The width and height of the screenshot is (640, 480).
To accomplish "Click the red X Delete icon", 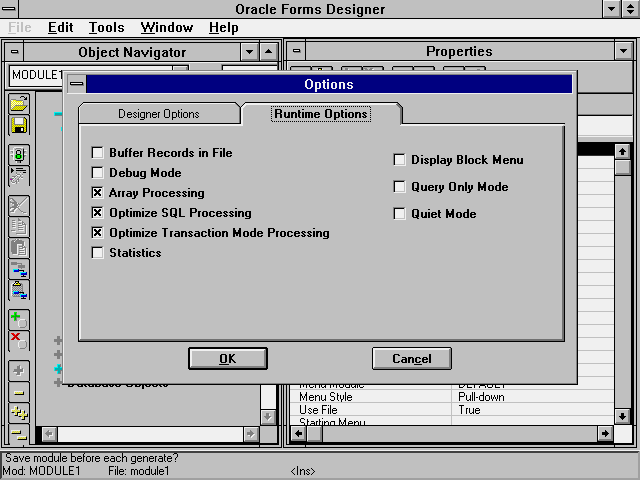I will coord(19,341).
